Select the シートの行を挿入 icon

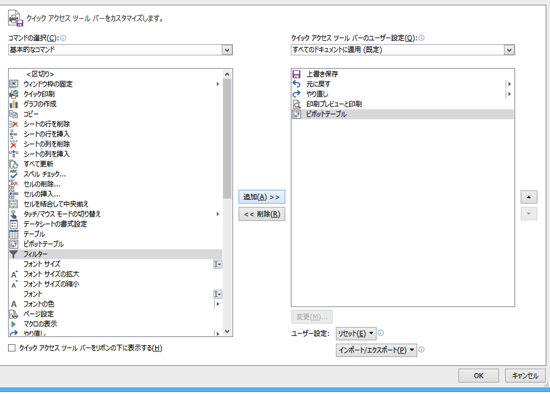click(13, 134)
